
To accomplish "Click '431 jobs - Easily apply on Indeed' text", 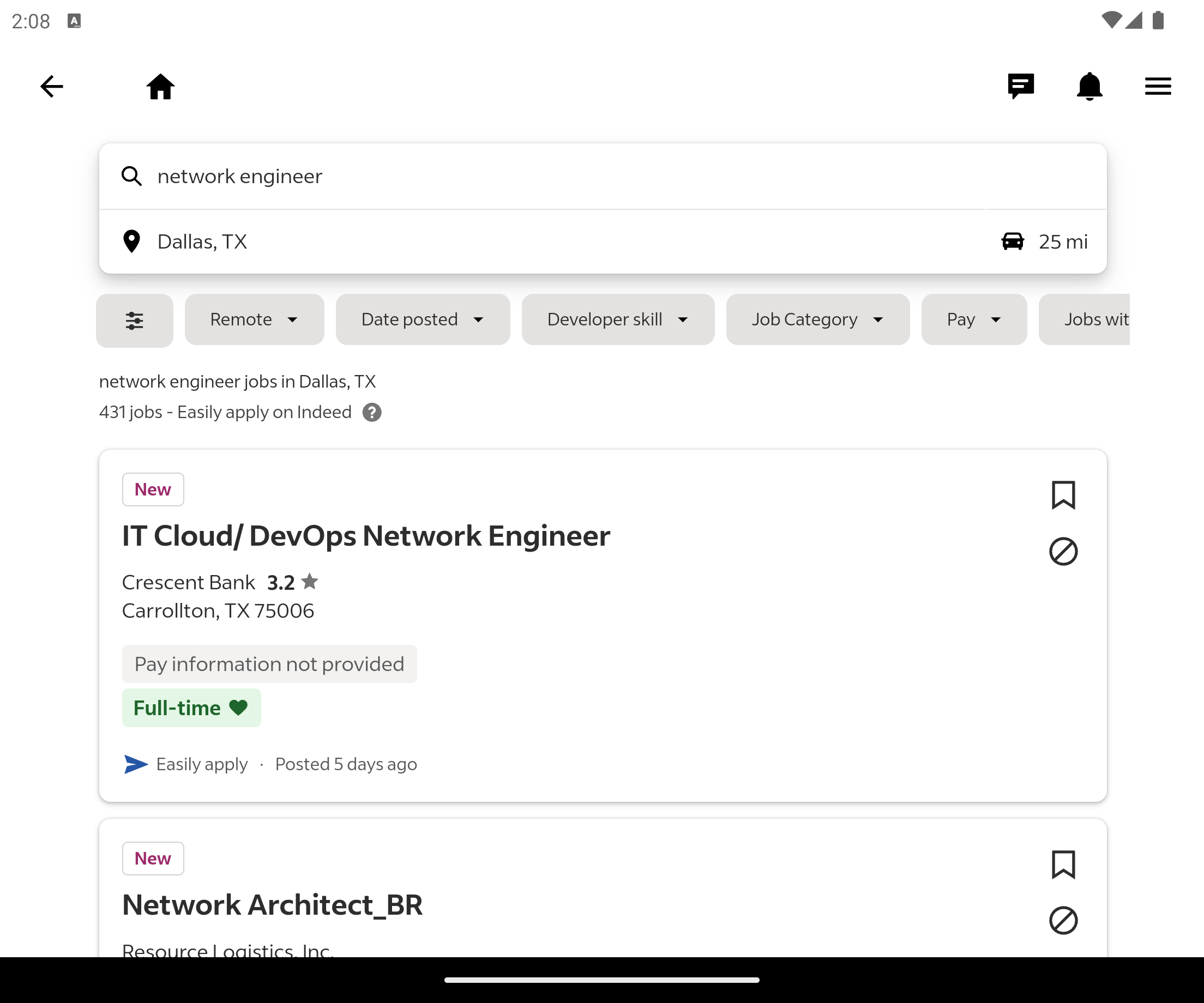I will [x=225, y=412].
